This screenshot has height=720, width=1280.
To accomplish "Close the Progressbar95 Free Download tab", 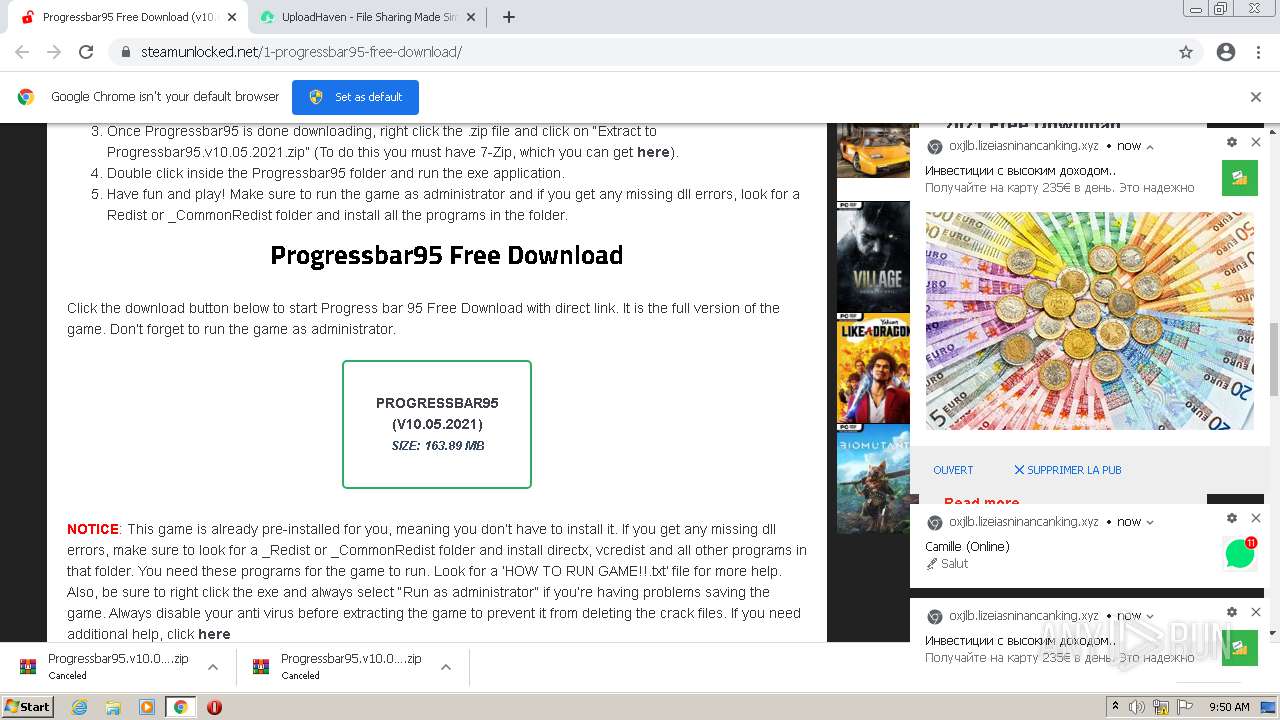I will (x=232, y=17).
